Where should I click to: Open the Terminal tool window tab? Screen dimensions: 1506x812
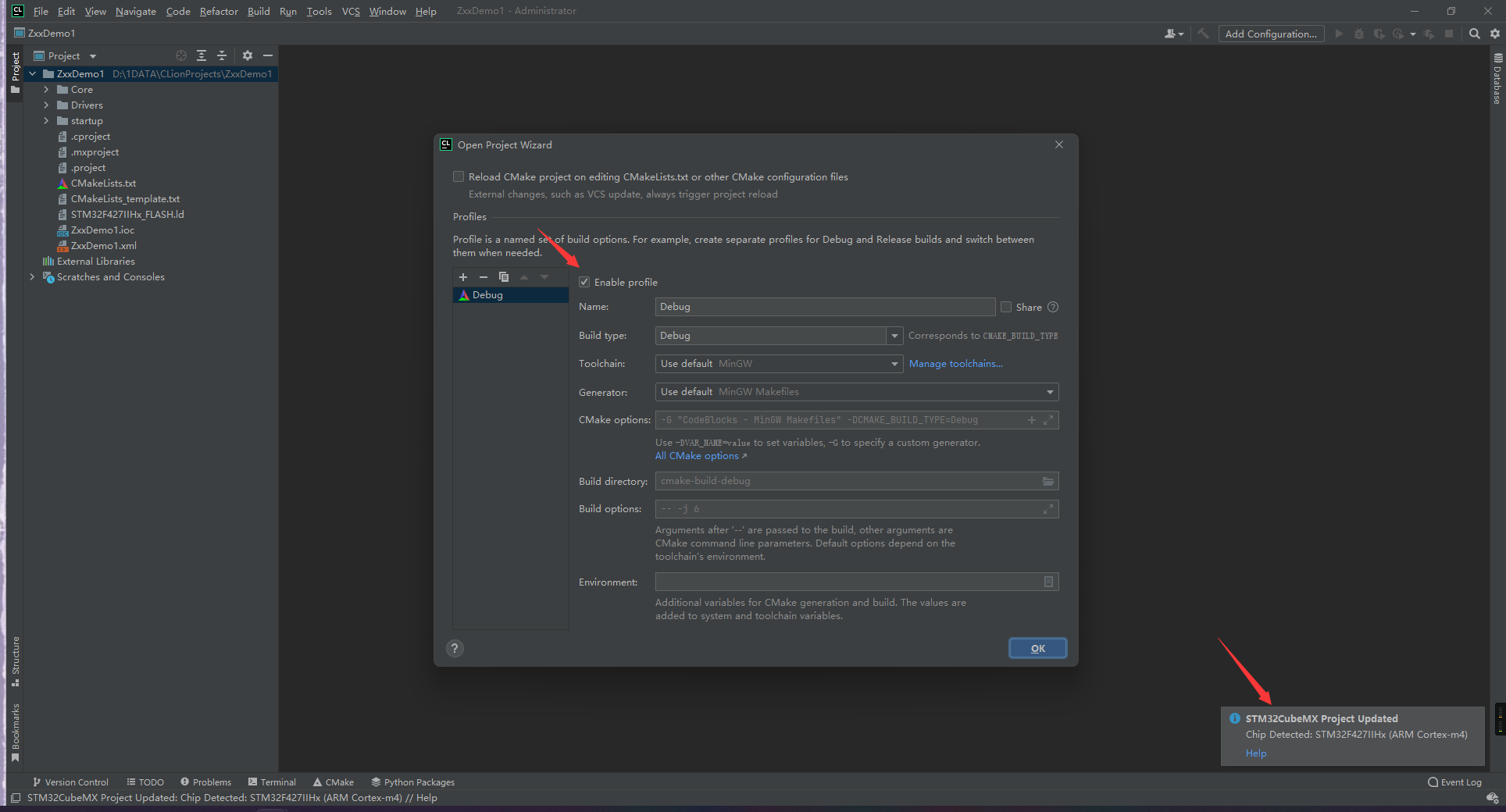(x=272, y=782)
